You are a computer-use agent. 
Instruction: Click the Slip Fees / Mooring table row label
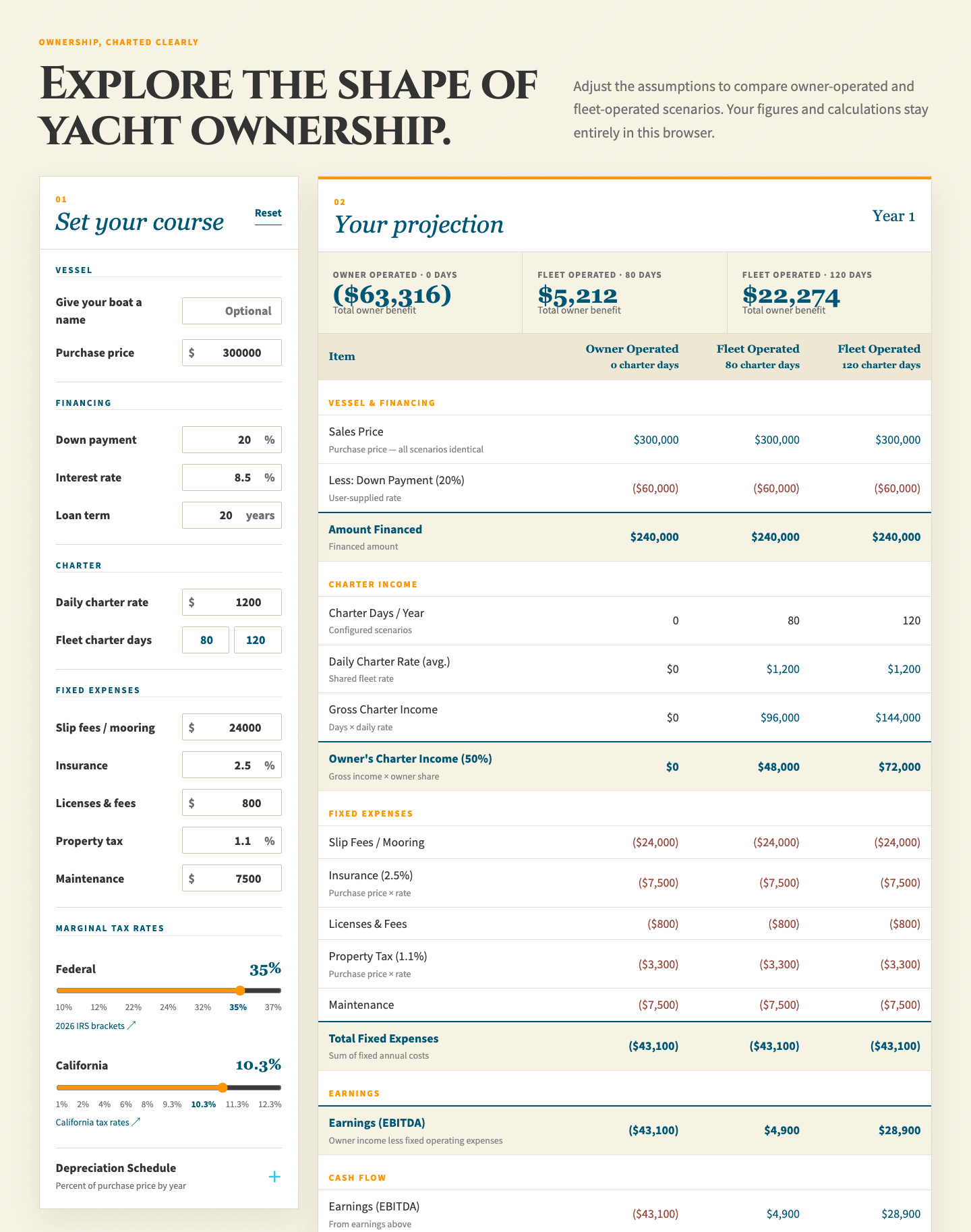pyautogui.click(x=377, y=842)
